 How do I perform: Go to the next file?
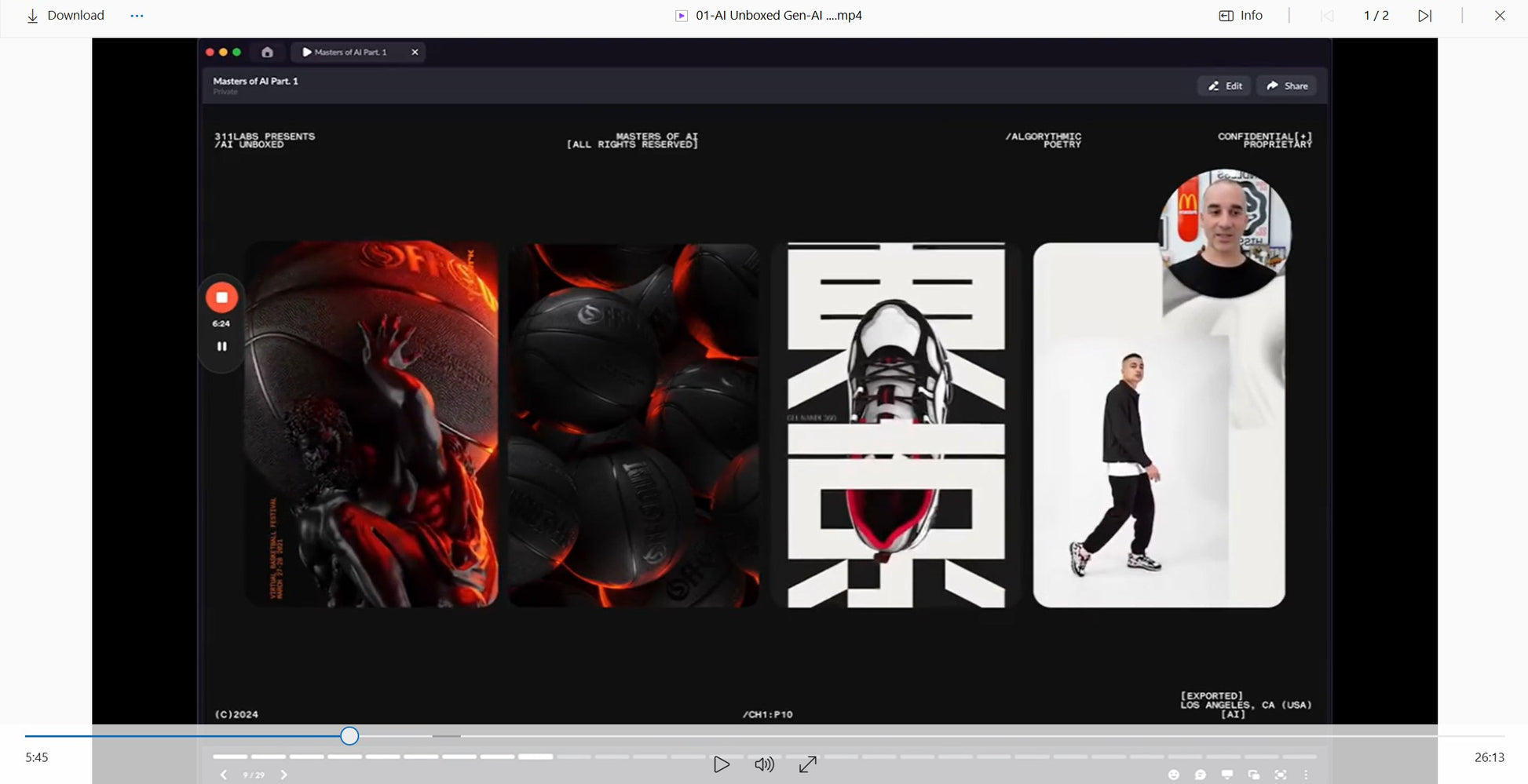click(x=1424, y=16)
